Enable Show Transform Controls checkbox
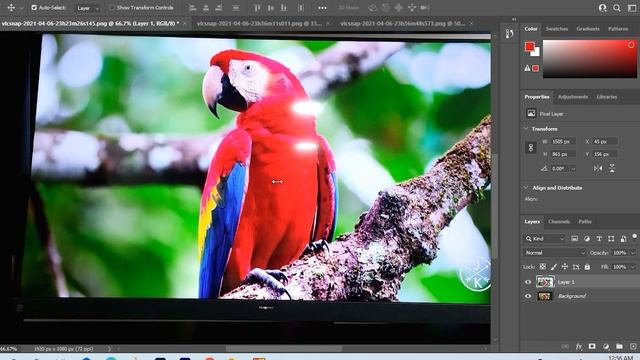This screenshot has width=640, height=360. coord(111,7)
